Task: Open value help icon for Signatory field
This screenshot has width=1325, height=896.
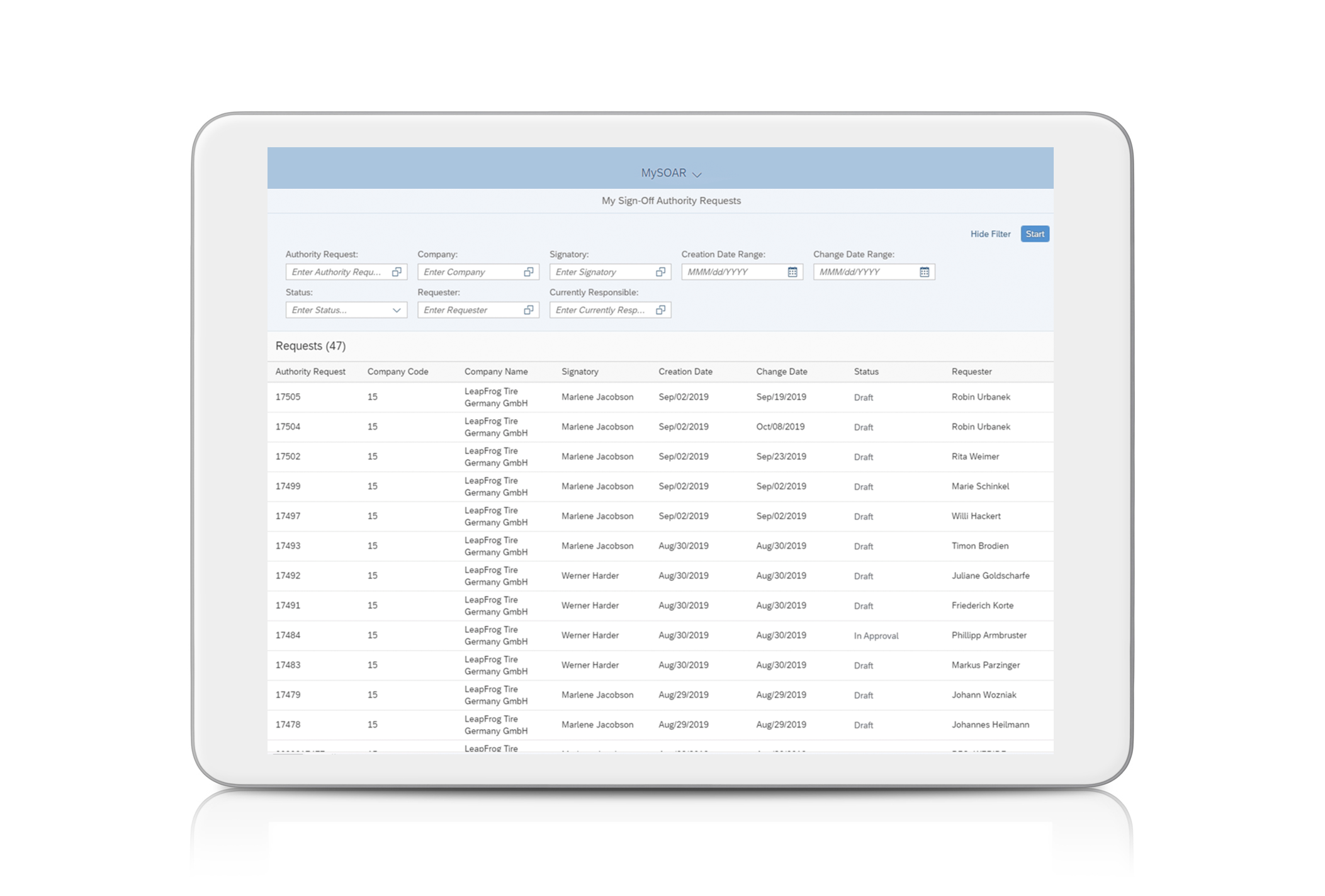Action: [x=660, y=272]
